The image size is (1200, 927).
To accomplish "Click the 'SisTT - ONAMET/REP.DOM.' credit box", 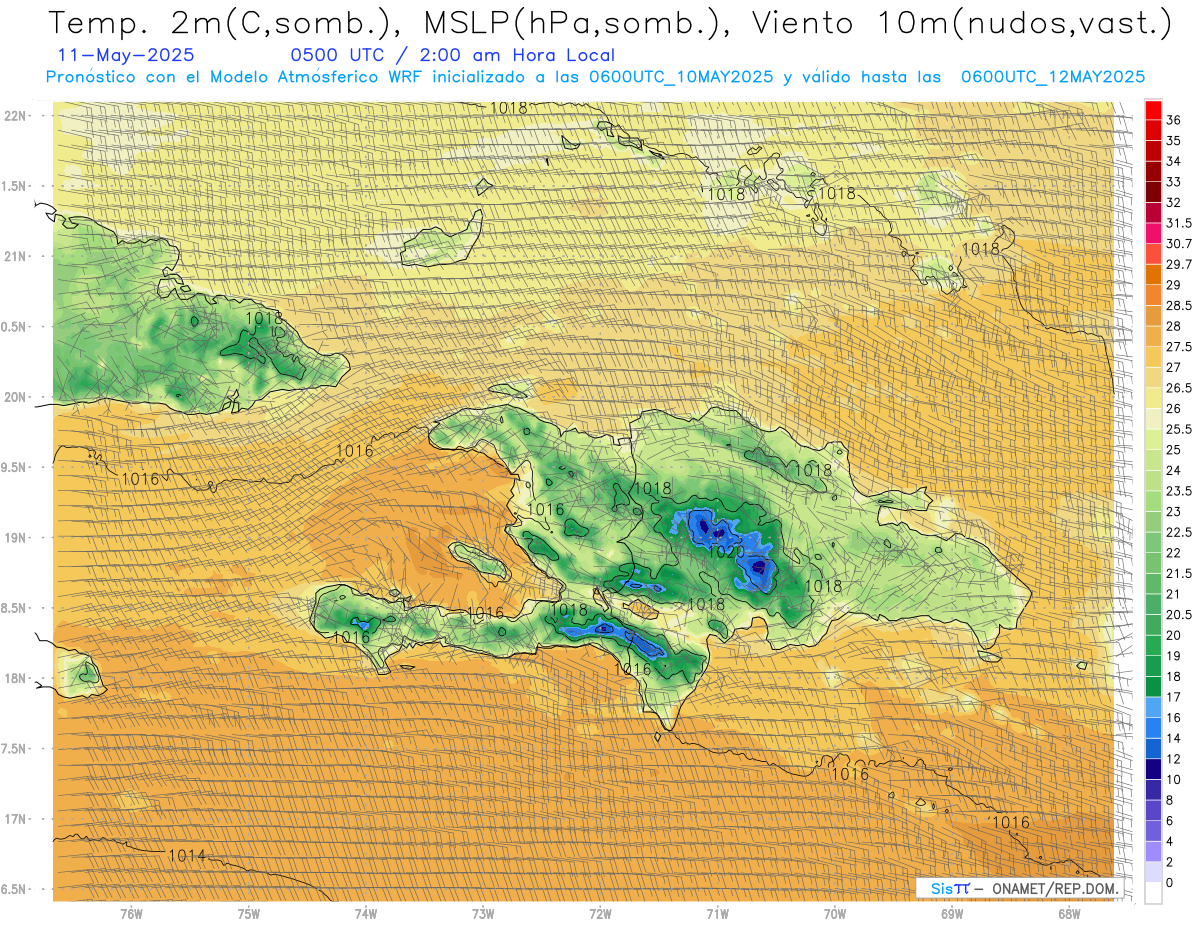I will (1021, 888).
